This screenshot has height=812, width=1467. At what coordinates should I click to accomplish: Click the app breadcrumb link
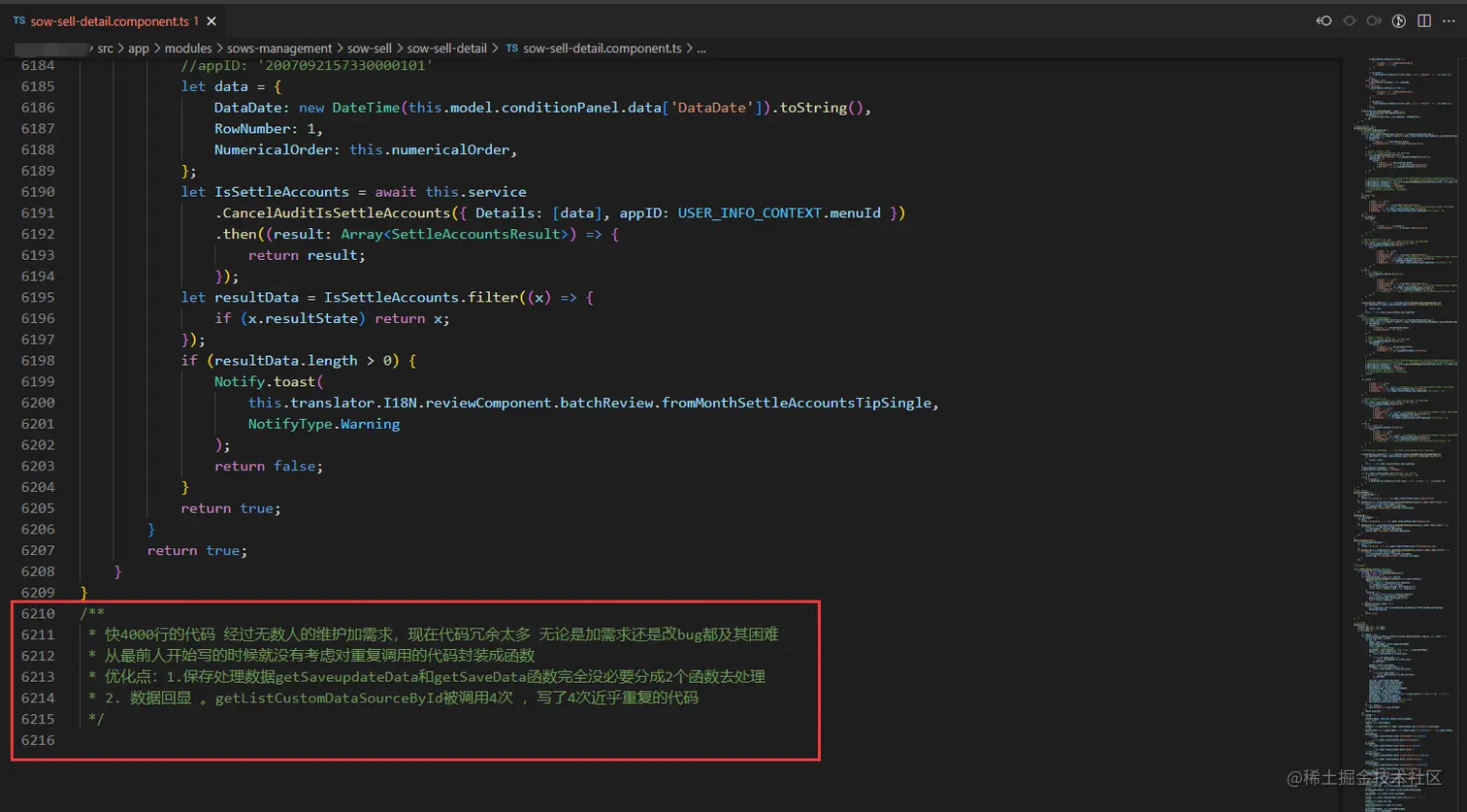click(x=139, y=48)
